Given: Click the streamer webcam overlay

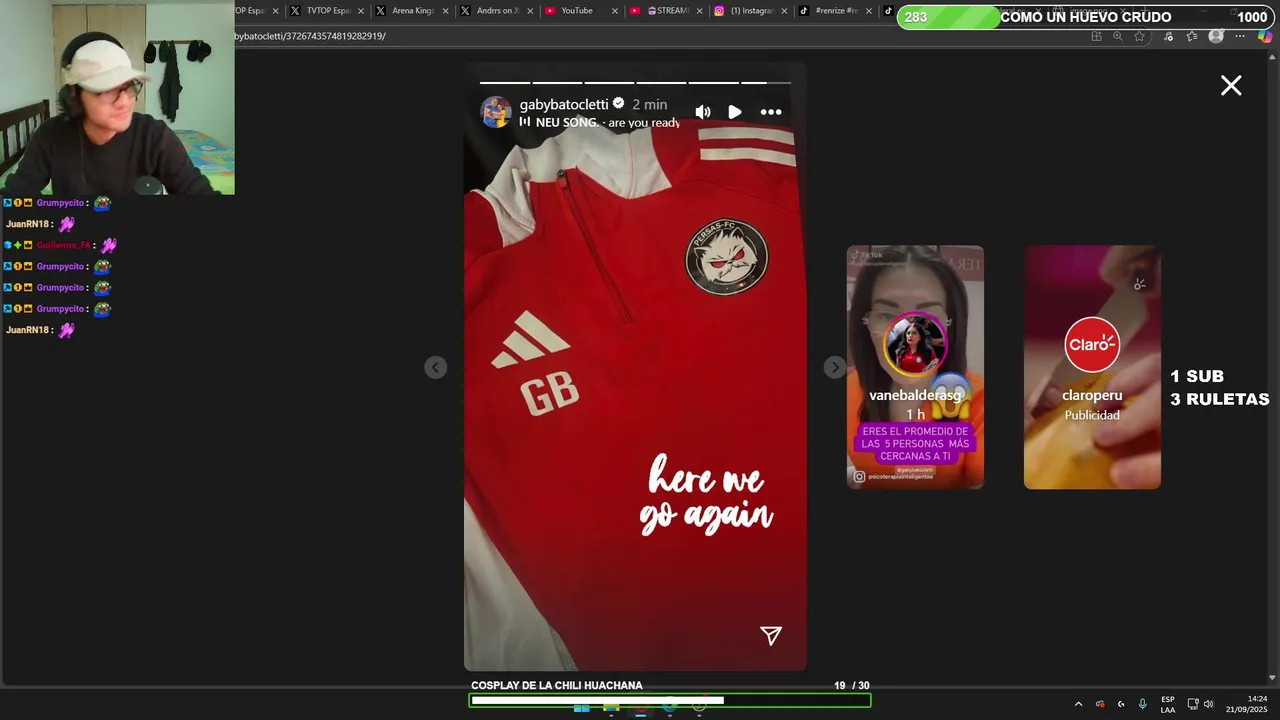Looking at the screenshot, I should click(x=117, y=97).
